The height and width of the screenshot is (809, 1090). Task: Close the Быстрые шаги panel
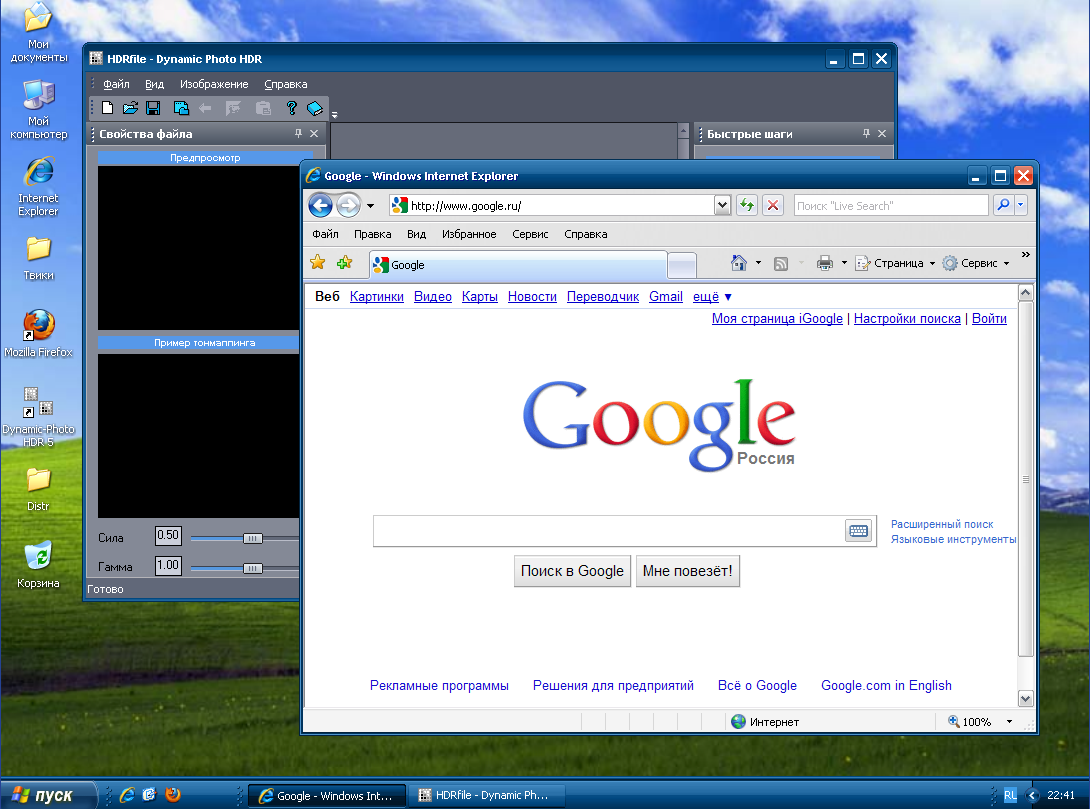[882, 133]
